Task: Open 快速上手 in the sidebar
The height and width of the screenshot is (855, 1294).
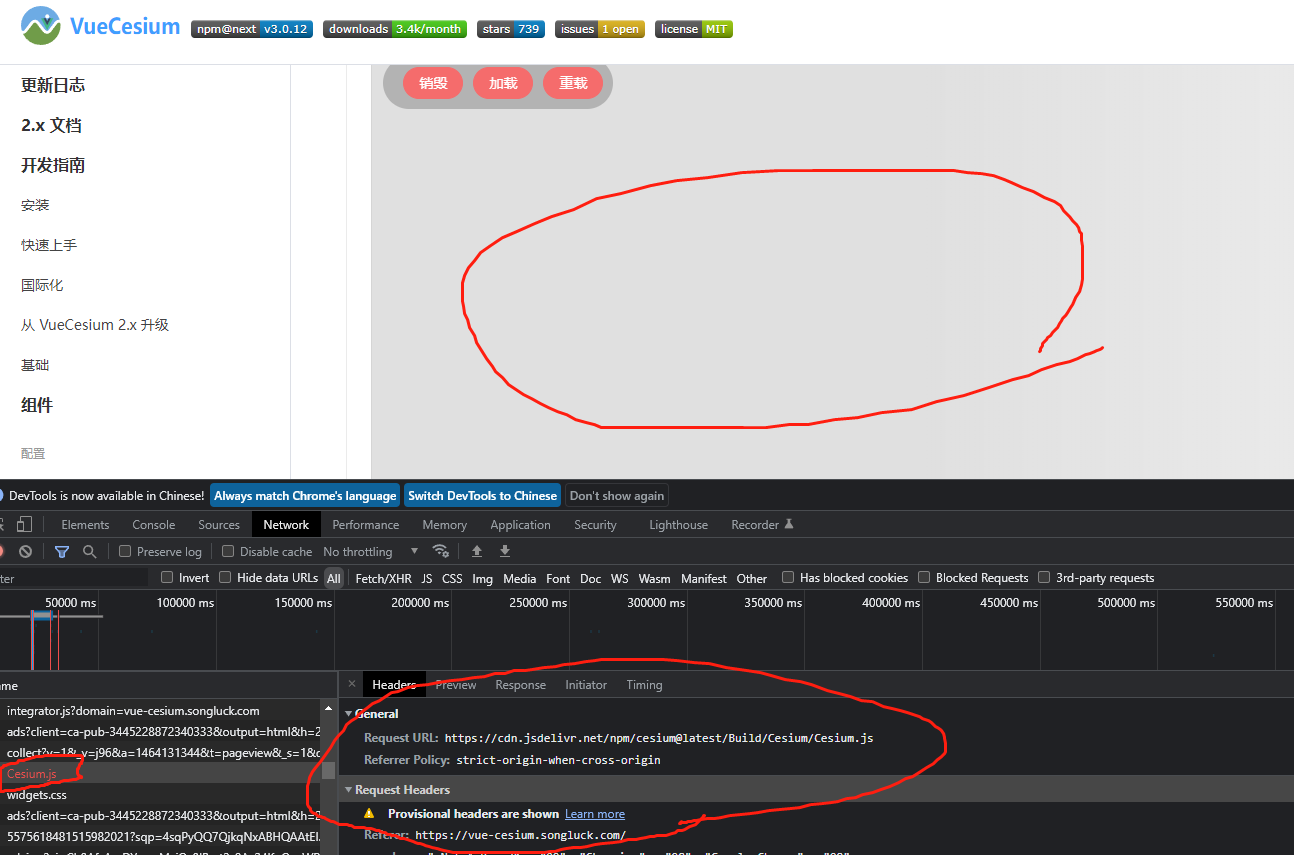Action: (49, 245)
